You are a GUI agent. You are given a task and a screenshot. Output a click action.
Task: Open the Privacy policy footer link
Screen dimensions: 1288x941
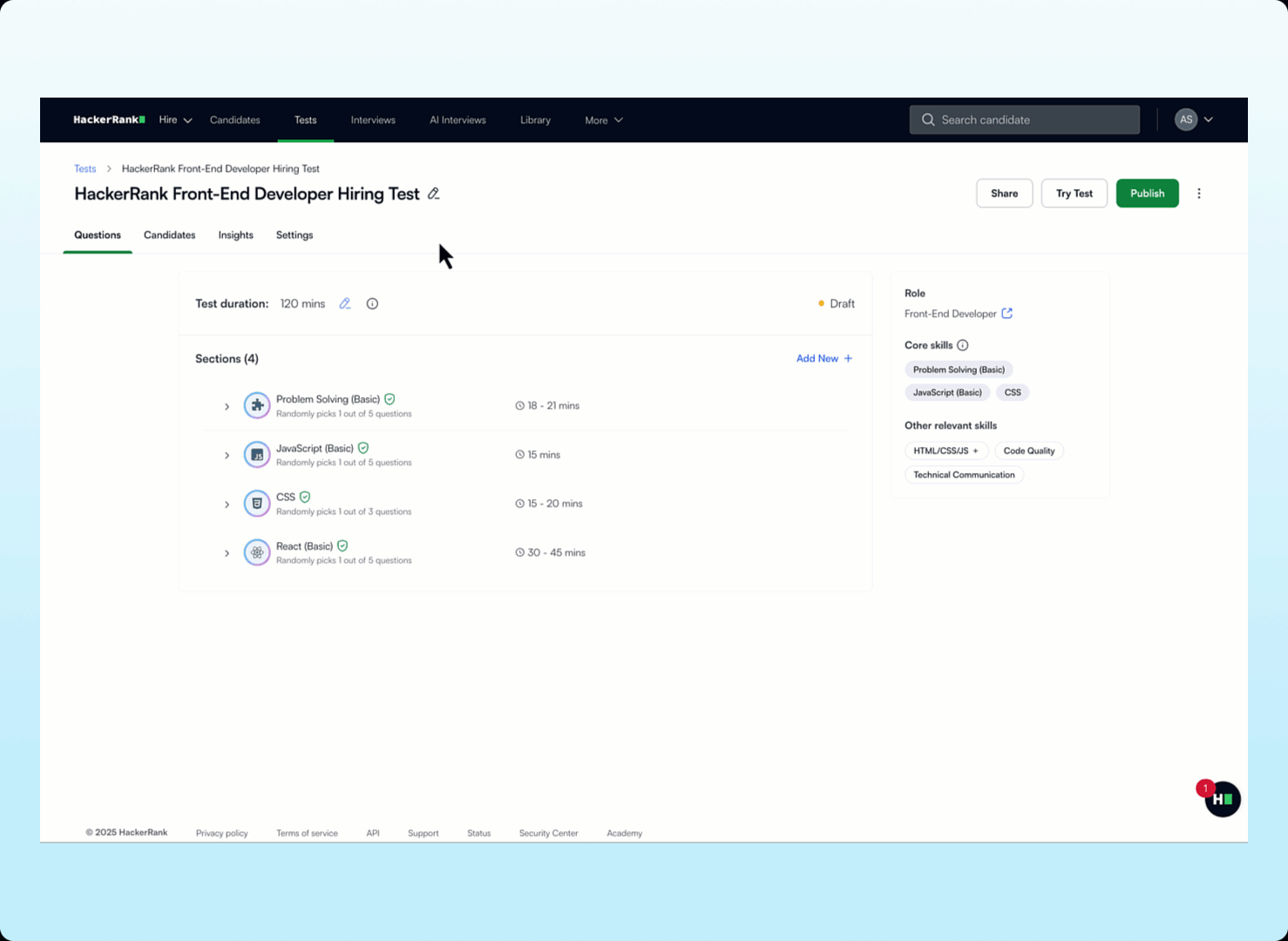tap(221, 833)
